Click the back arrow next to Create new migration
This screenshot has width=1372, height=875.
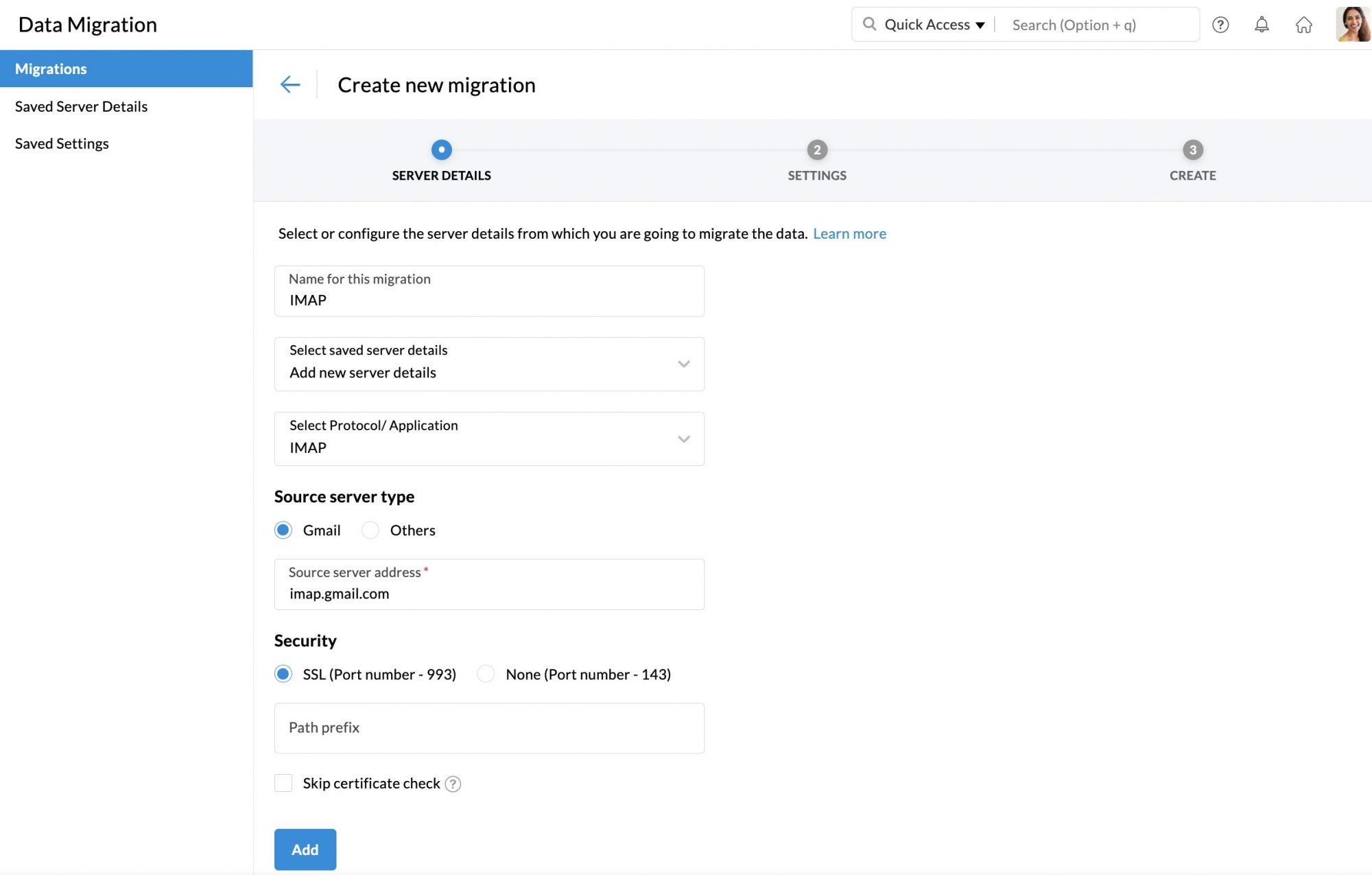290,84
